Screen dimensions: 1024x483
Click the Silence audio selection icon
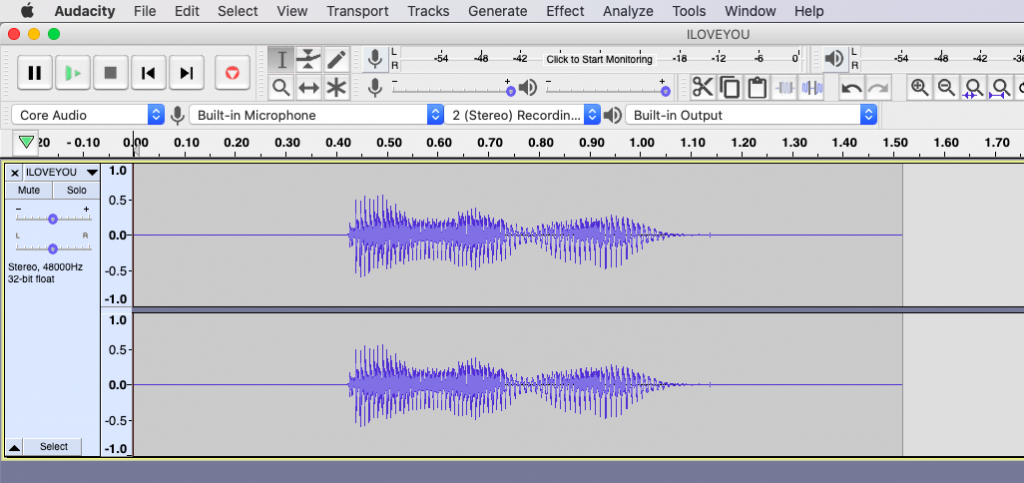(x=812, y=87)
